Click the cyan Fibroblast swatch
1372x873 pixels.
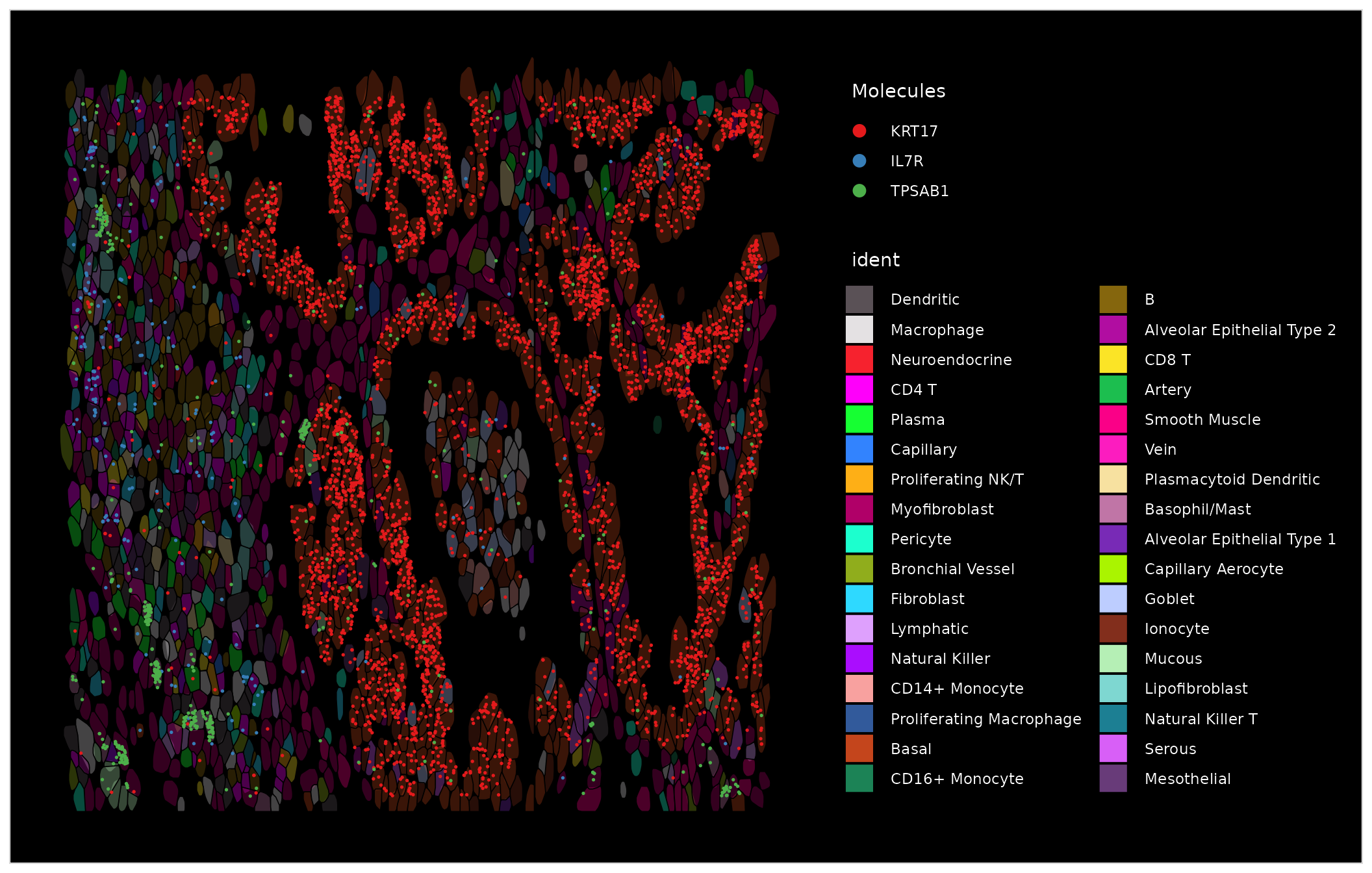tap(859, 598)
